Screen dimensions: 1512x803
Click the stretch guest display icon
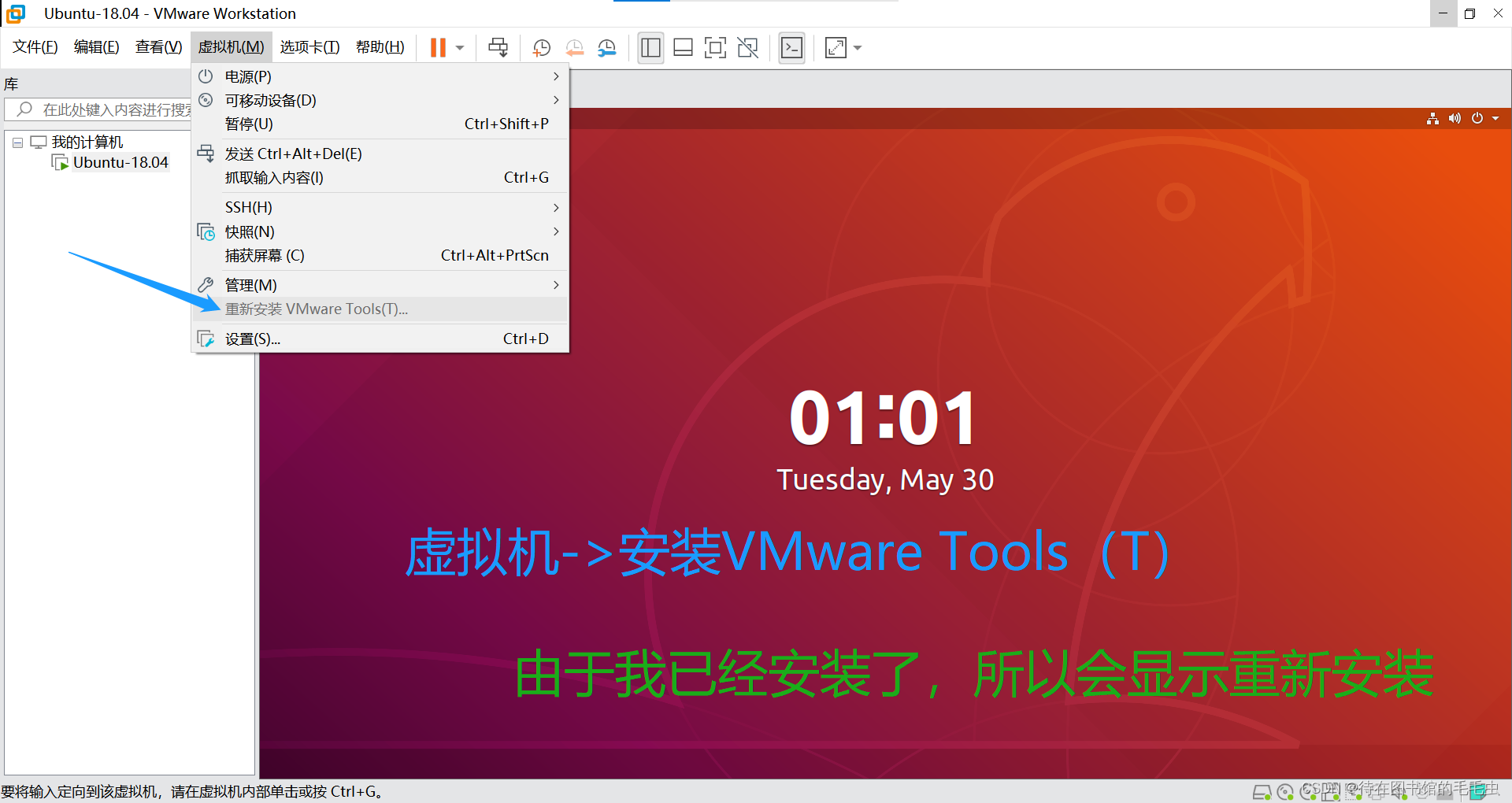point(836,47)
